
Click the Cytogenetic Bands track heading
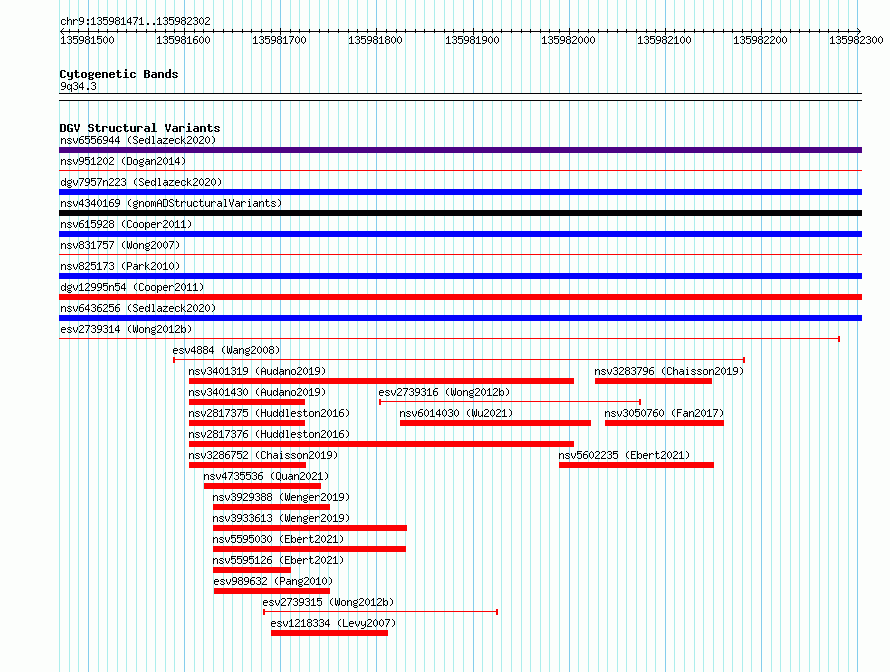click(x=119, y=74)
